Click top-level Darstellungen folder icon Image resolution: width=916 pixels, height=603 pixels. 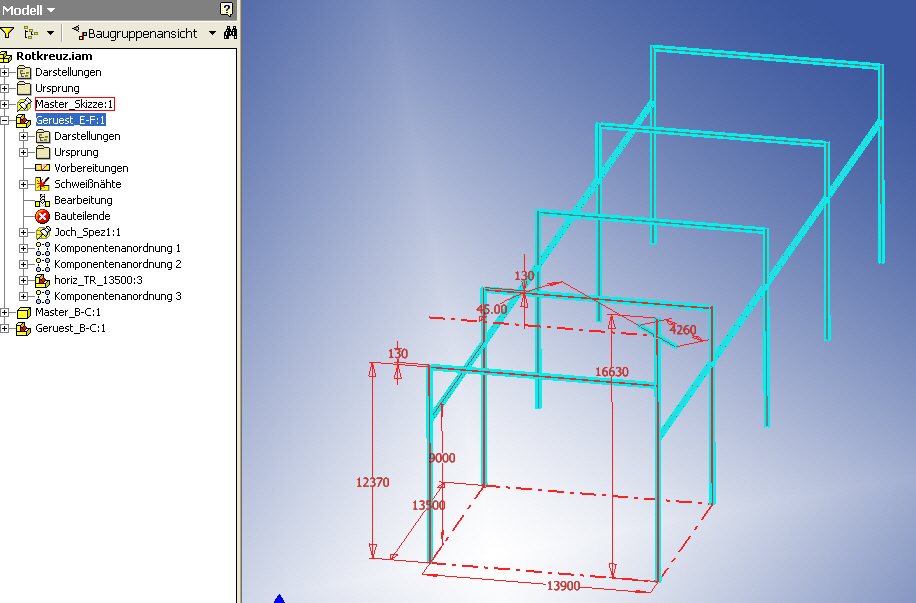pyautogui.click(x=24, y=72)
